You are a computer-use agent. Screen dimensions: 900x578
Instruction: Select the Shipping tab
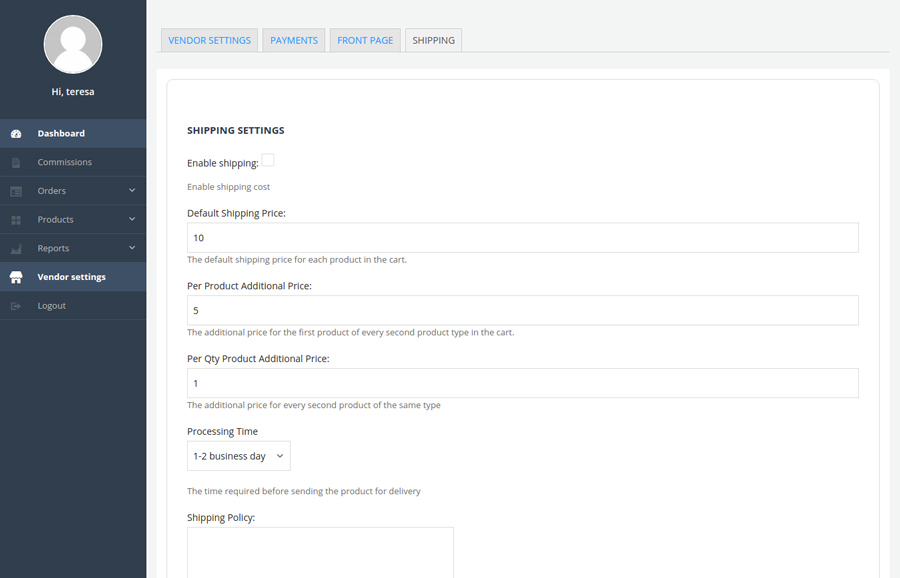click(433, 40)
